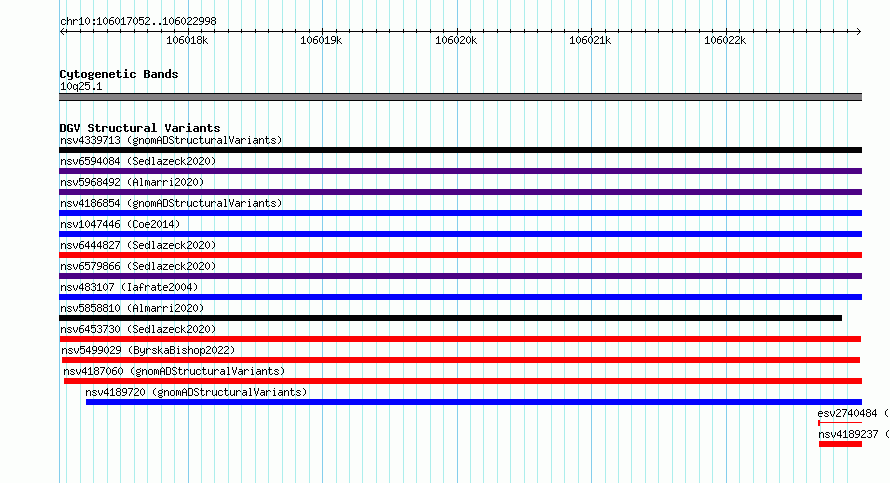Click the blue nsv483107 variant bar
The width and height of the screenshot is (890, 483).
[460, 297]
